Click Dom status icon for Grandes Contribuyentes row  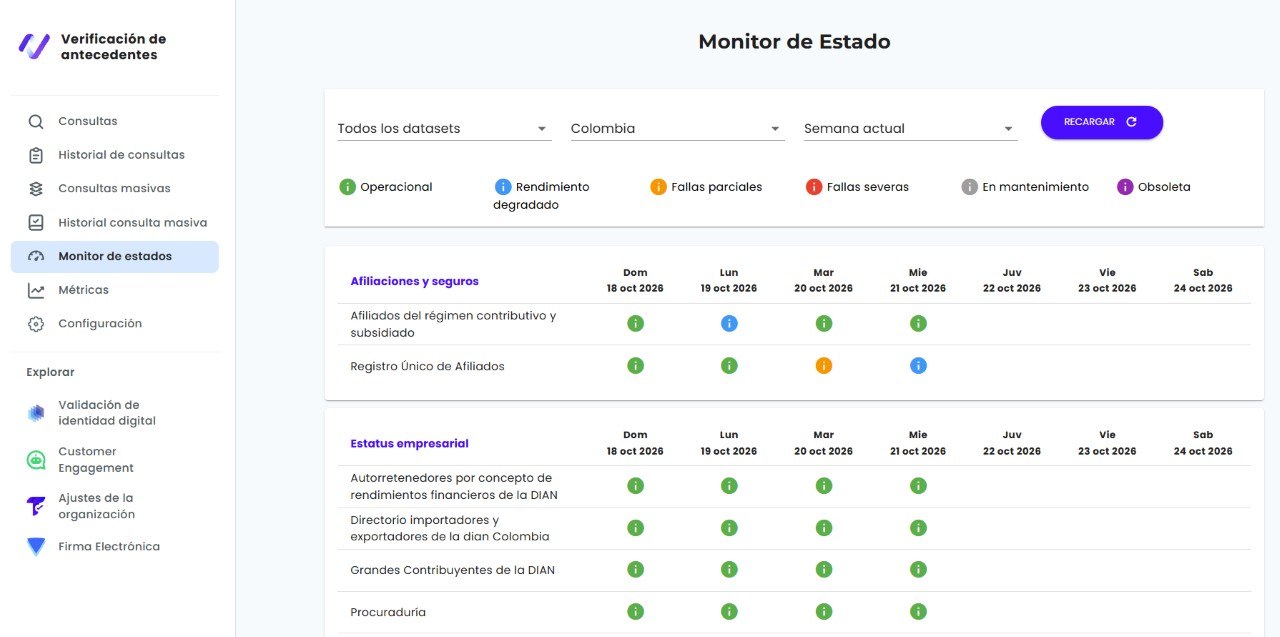(635, 570)
